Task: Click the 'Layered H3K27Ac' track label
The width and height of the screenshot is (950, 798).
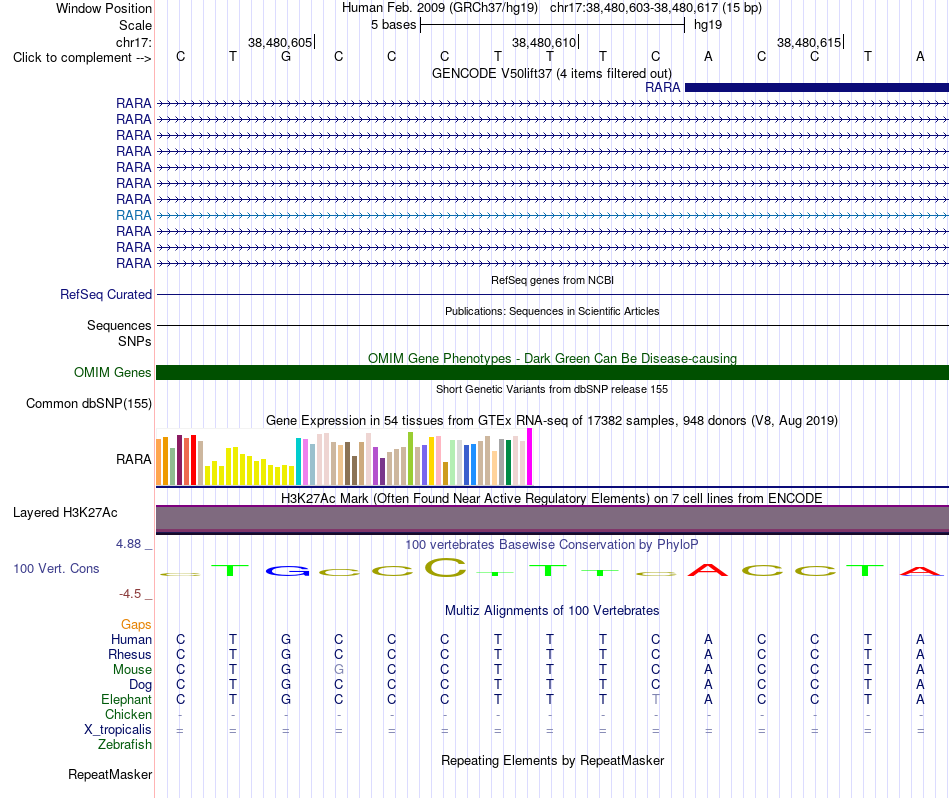Action: point(65,513)
